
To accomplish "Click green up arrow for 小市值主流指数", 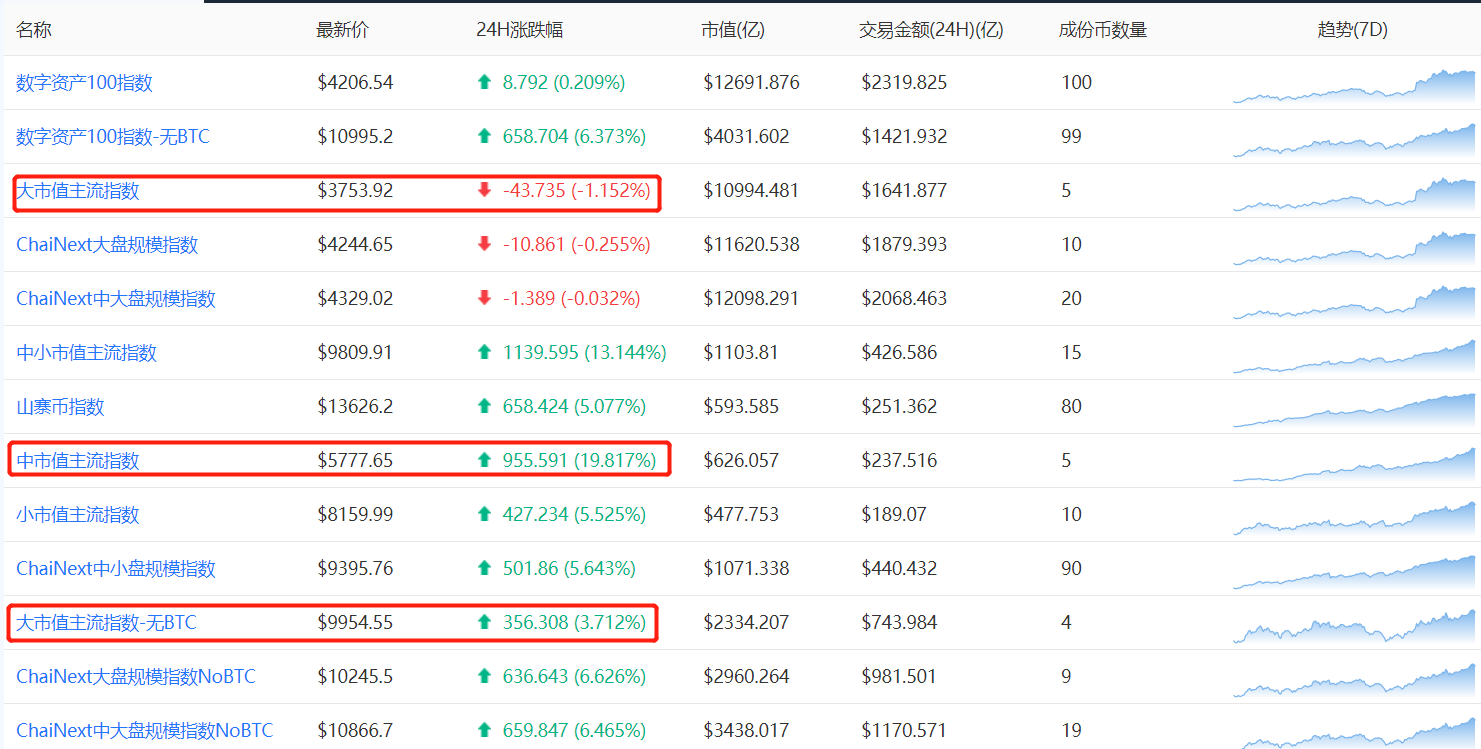I will [x=485, y=515].
